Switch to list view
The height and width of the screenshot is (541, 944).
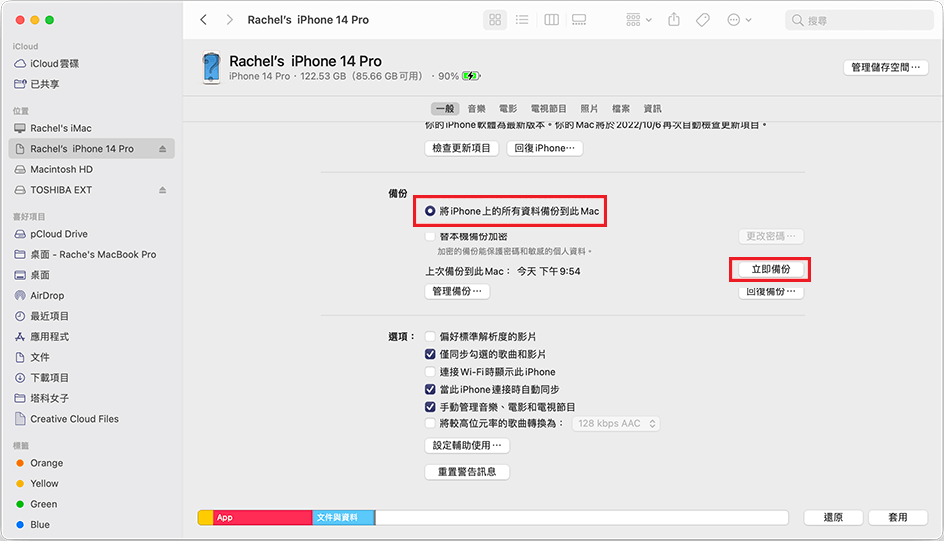(x=522, y=20)
